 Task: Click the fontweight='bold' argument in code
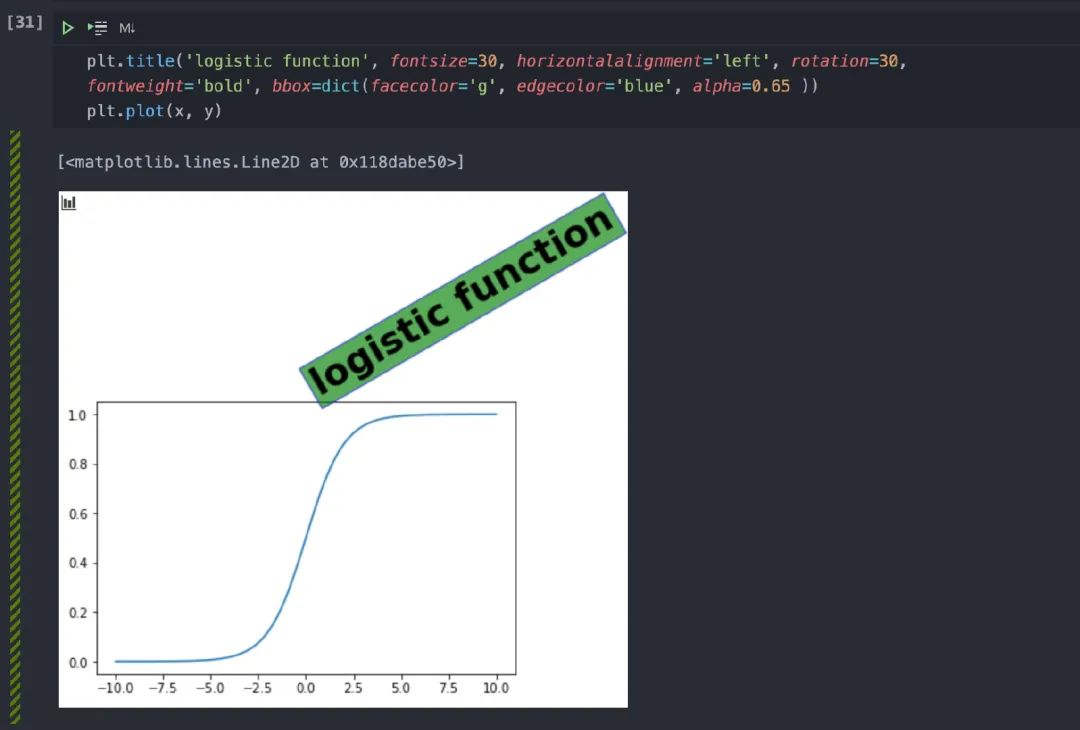coord(169,86)
